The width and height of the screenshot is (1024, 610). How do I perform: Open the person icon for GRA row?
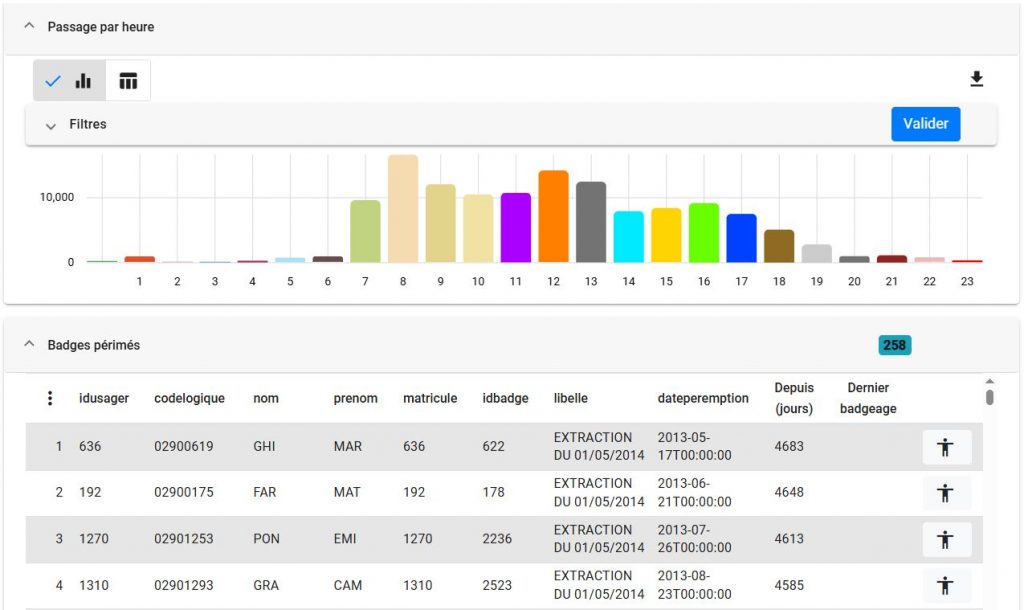pyautogui.click(x=946, y=585)
